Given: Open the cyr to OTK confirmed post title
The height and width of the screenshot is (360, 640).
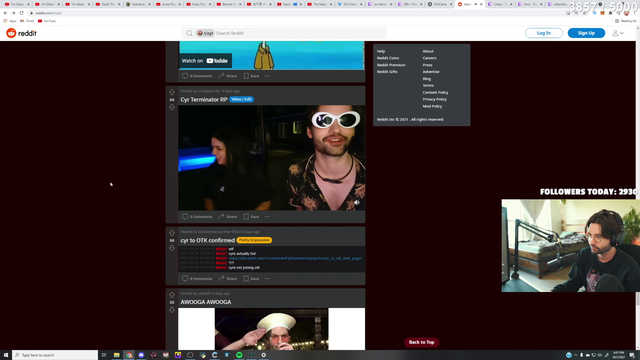Looking at the screenshot, I should [x=207, y=240].
